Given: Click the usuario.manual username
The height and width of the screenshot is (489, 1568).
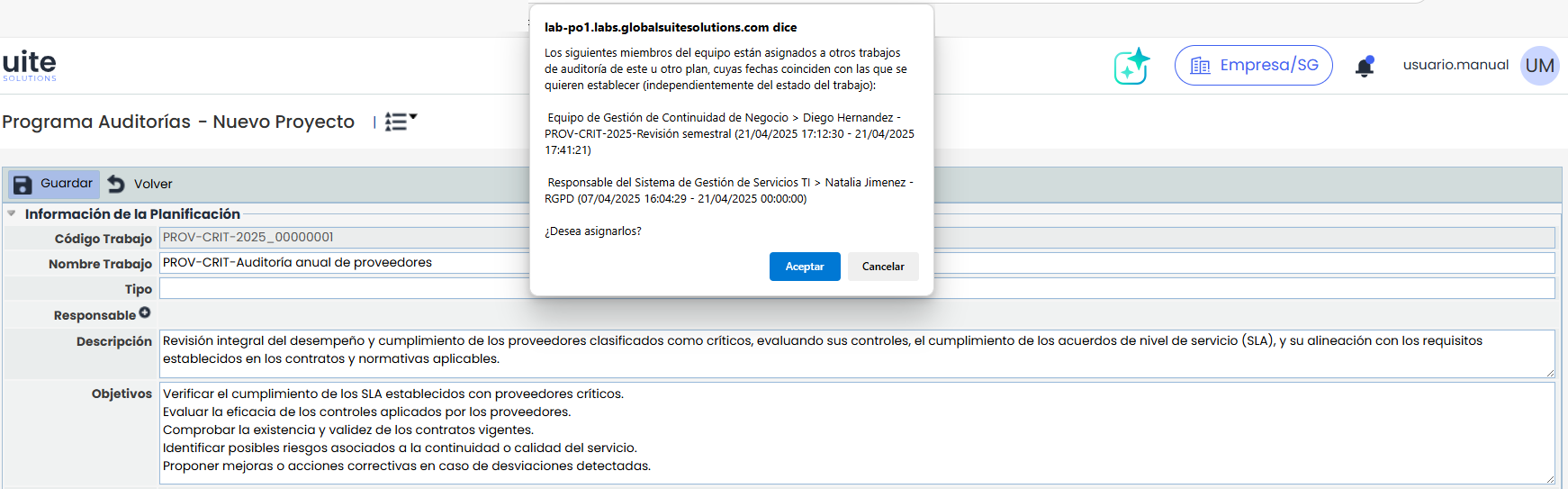Looking at the screenshot, I should [x=1455, y=65].
